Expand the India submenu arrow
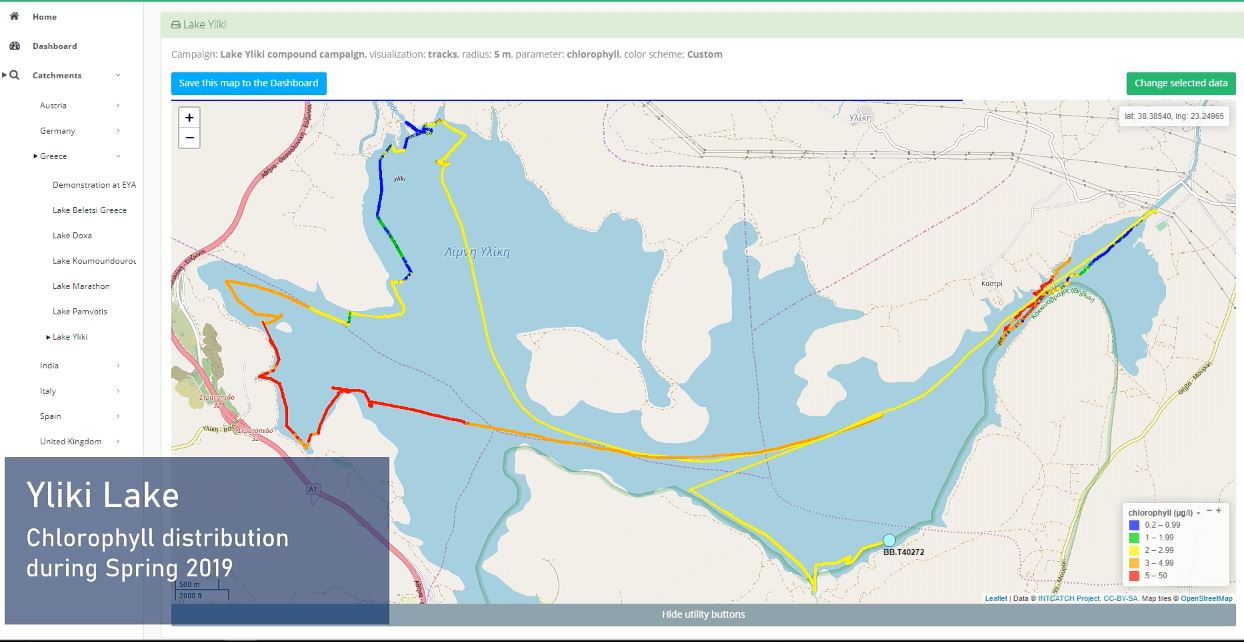The width and height of the screenshot is (1244, 642). [x=118, y=366]
